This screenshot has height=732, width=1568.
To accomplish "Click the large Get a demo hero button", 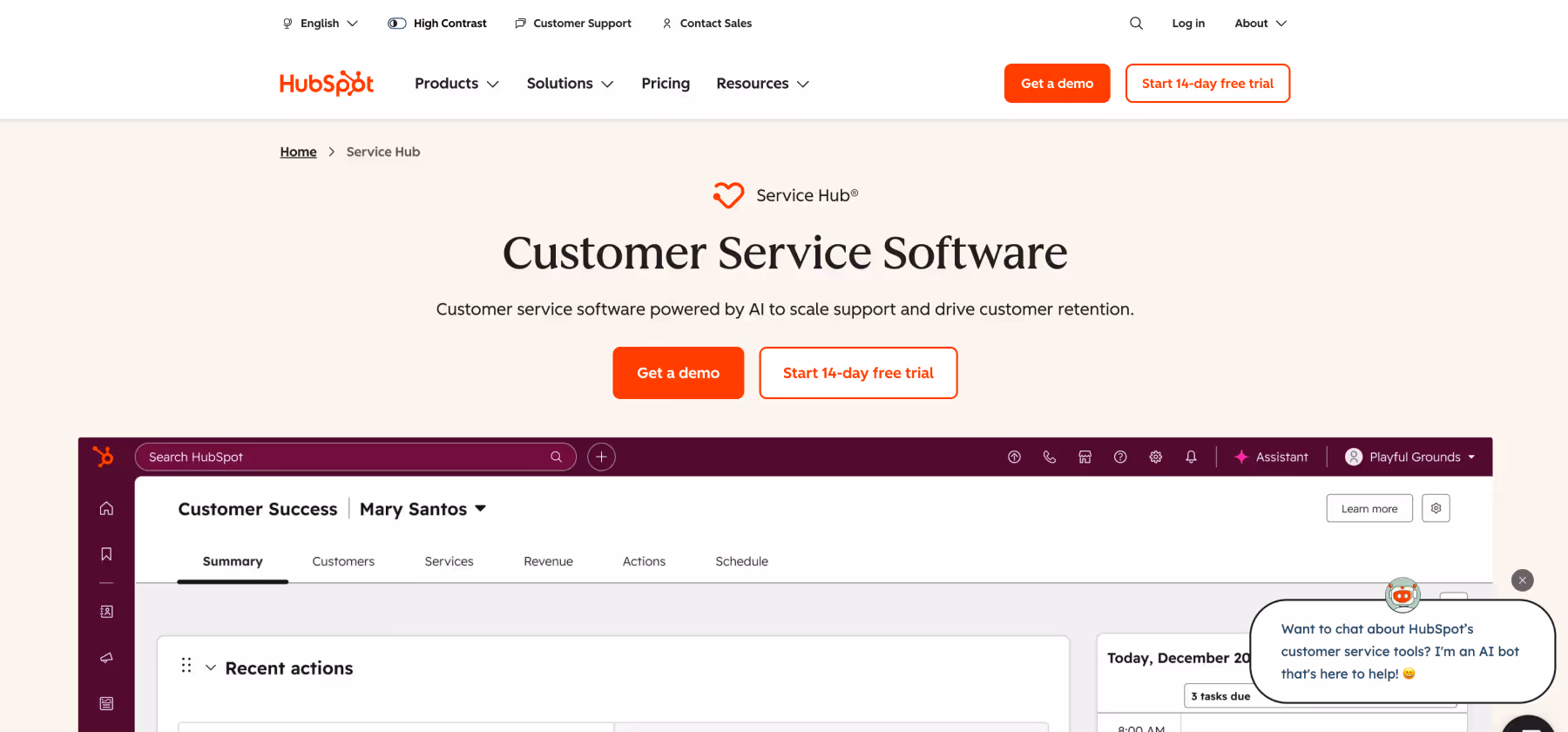I will (678, 373).
